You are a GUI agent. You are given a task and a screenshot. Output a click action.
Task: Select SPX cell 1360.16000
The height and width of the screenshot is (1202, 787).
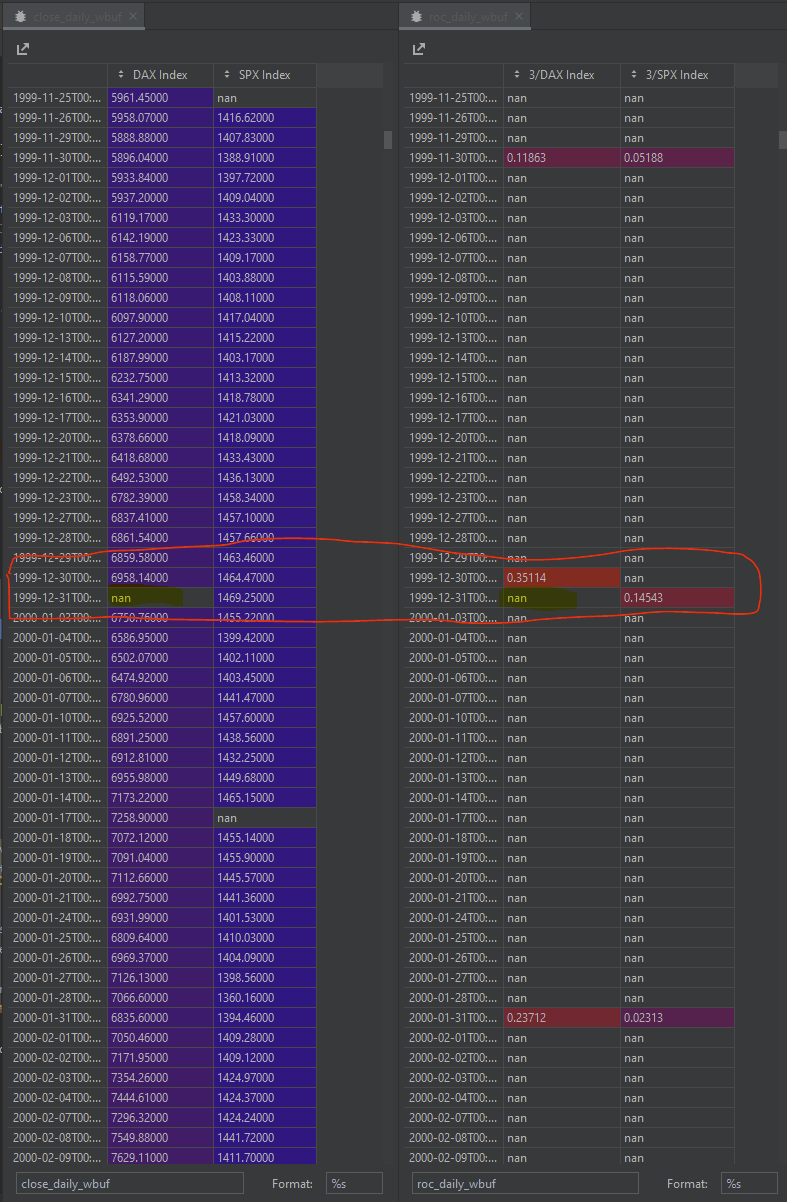(x=265, y=998)
